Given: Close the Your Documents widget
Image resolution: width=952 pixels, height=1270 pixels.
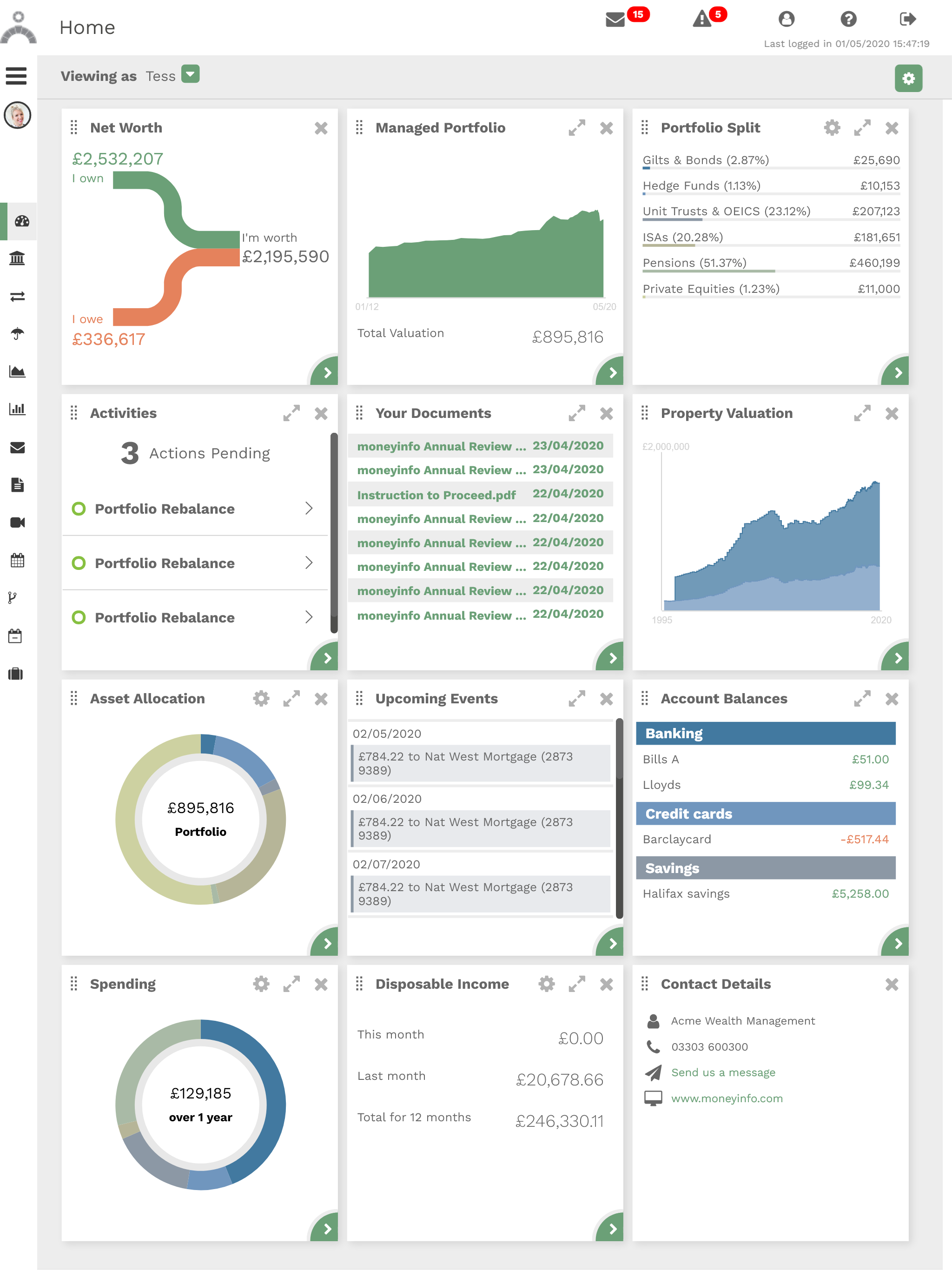Looking at the screenshot, I should pyautogui.click(x=606, y=413).
